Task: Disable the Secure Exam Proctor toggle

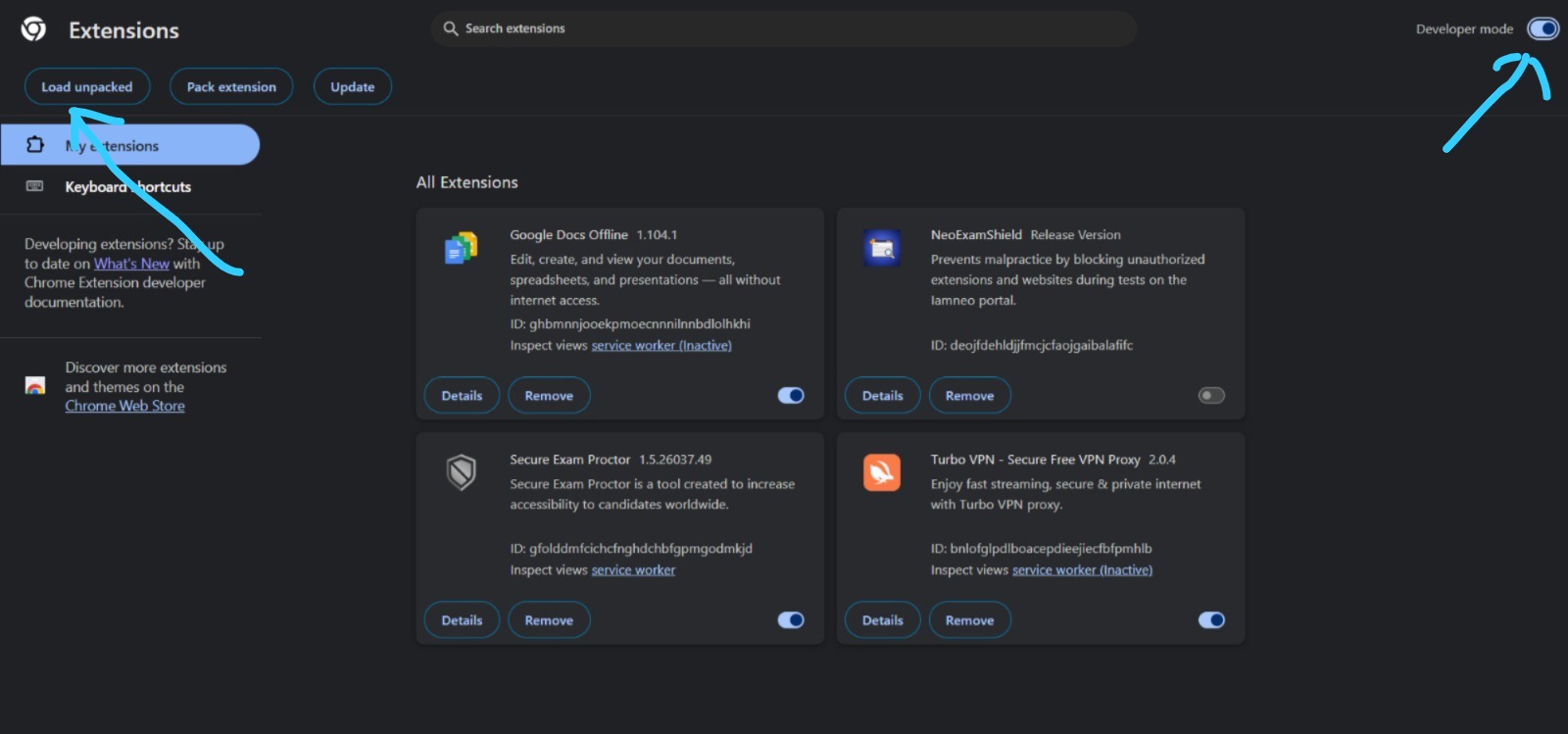Action: (791, 619)
